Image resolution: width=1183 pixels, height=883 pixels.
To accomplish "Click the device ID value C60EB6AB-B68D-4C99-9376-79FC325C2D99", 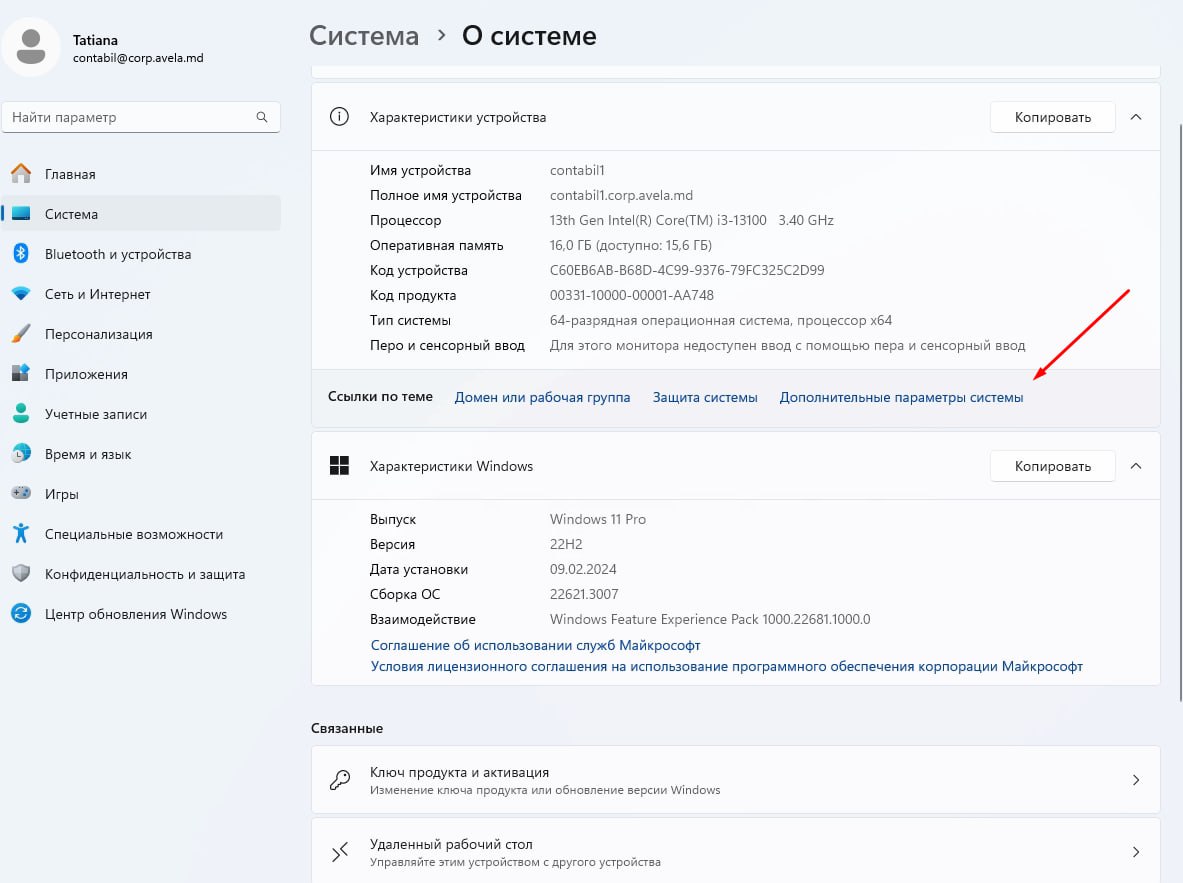I will click(687, 270).
